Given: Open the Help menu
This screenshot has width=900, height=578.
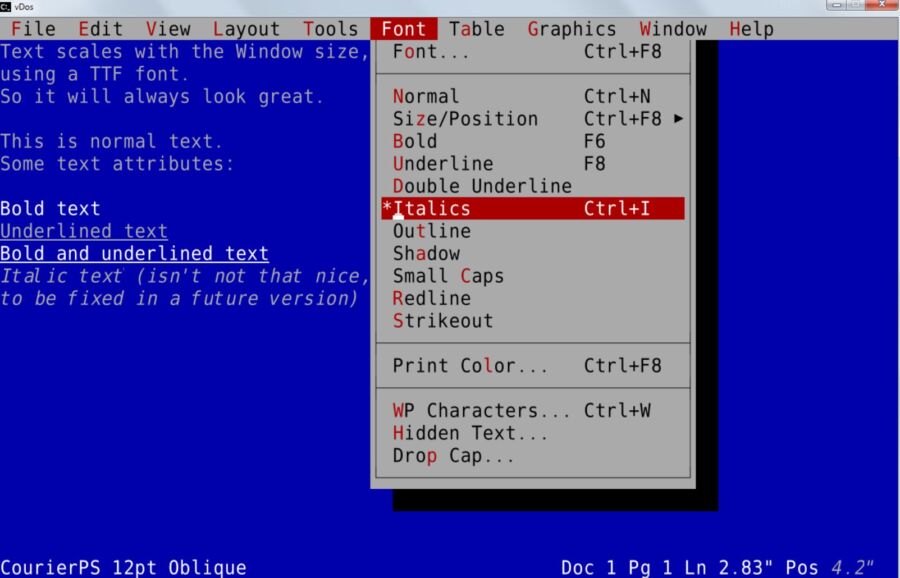Looking at the screenshot, I should point(751,29).
